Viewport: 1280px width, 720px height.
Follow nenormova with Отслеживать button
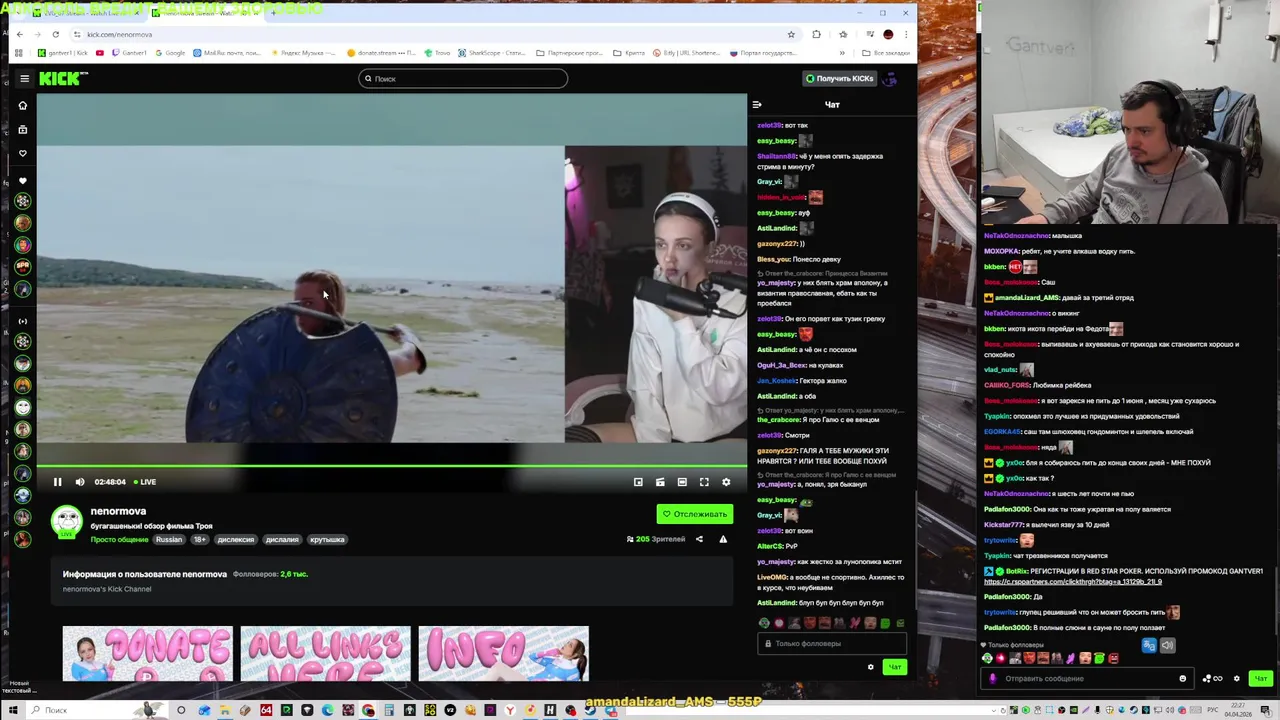[695, 514]
